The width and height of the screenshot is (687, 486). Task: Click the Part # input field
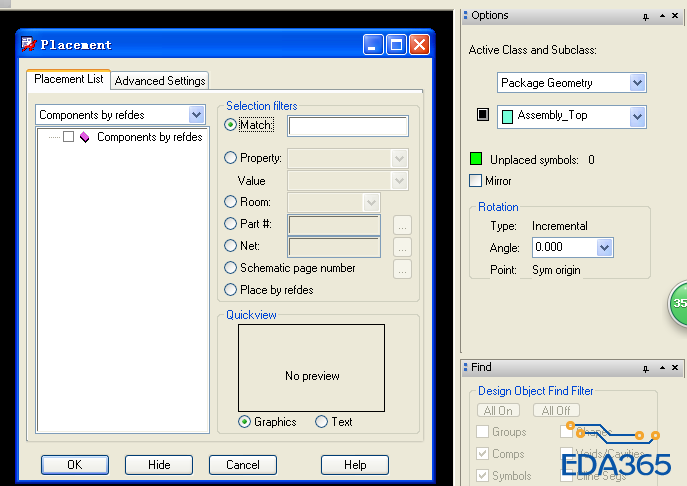[334, 225]
